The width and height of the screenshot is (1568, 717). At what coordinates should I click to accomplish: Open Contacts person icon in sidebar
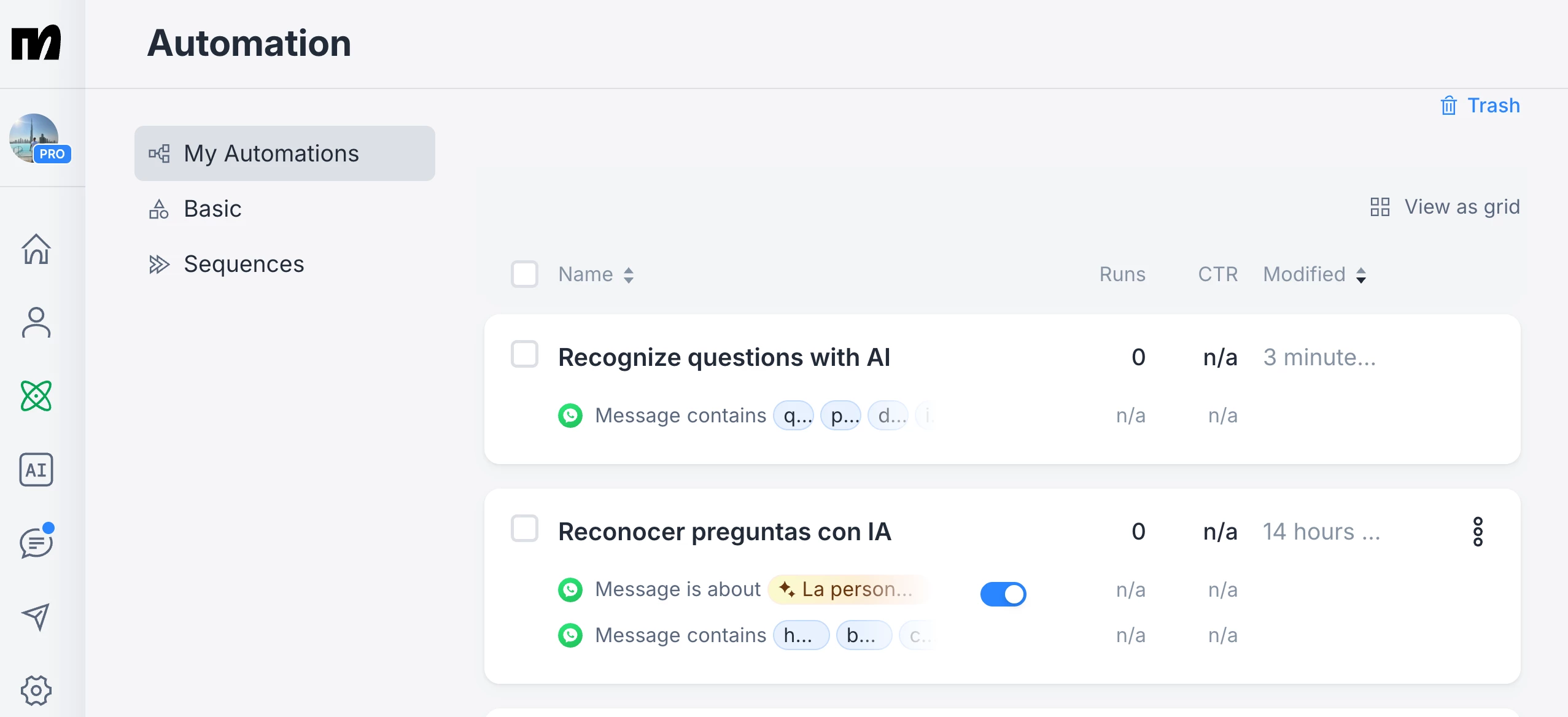36,322
